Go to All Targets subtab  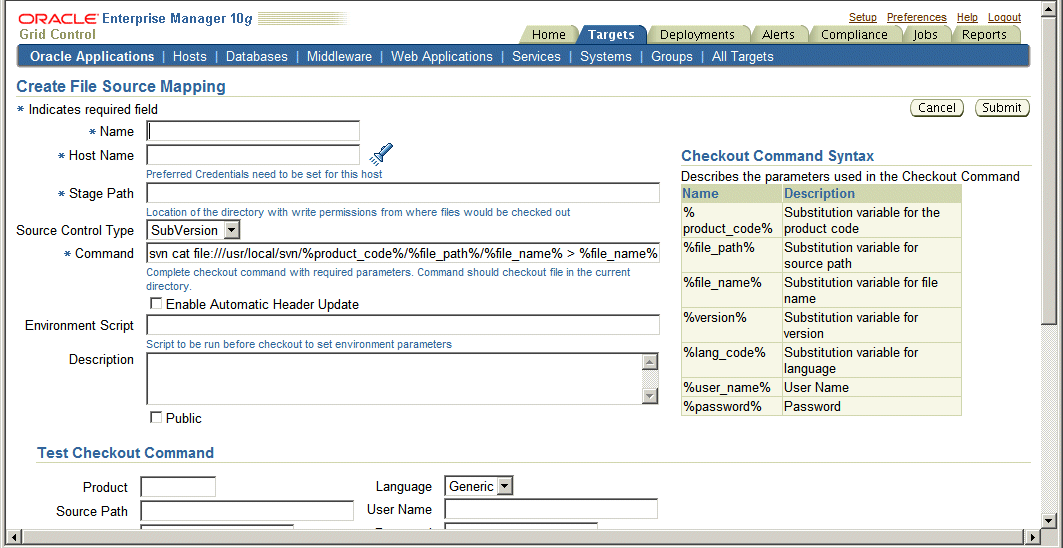742,56
